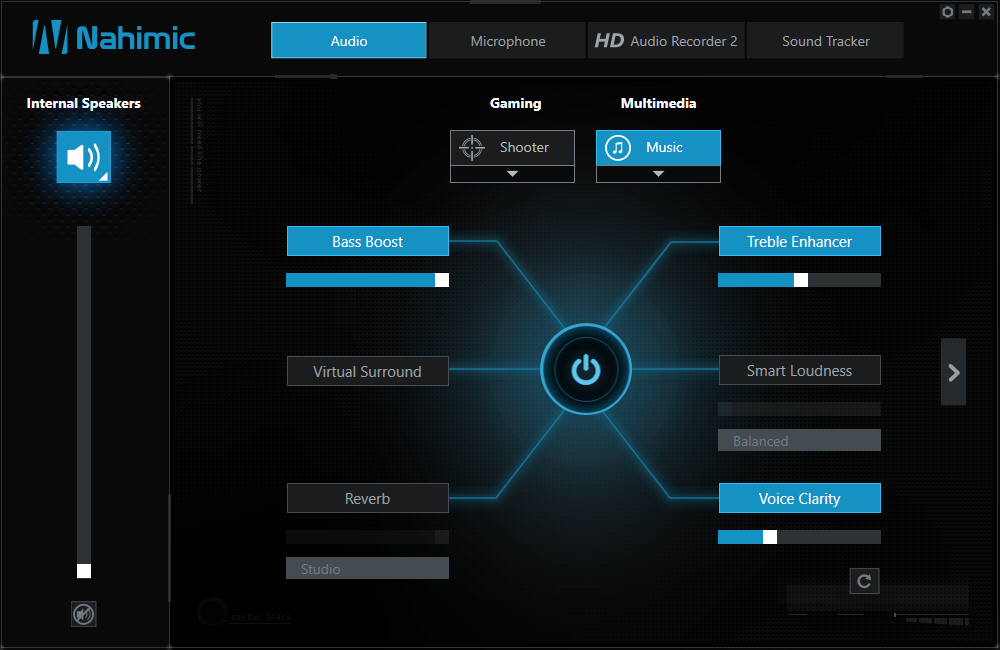Toggle the central Nahimic power button
This screenshot has height=650, width=1000.
[585, 369]
